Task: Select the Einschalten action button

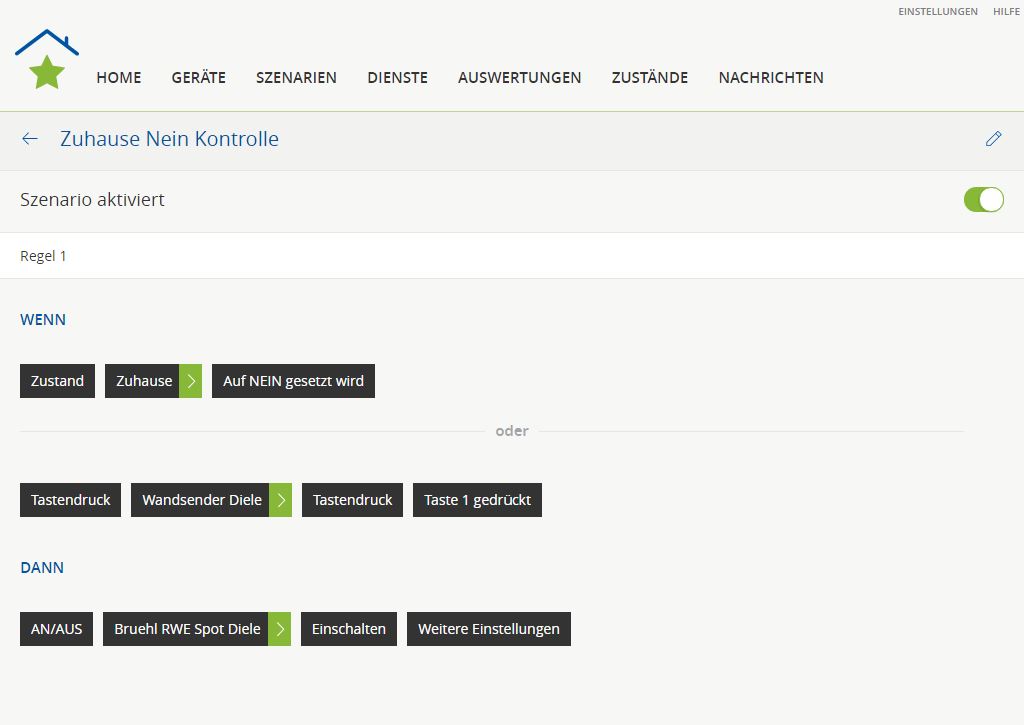Action: [x=349, y=629]
